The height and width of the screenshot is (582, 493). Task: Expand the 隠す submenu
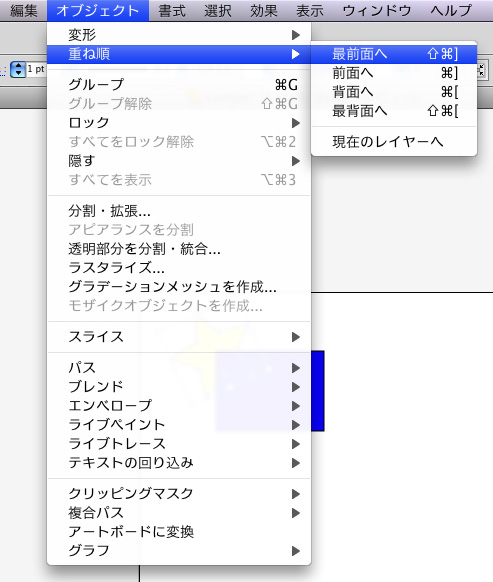click(179, 161)
